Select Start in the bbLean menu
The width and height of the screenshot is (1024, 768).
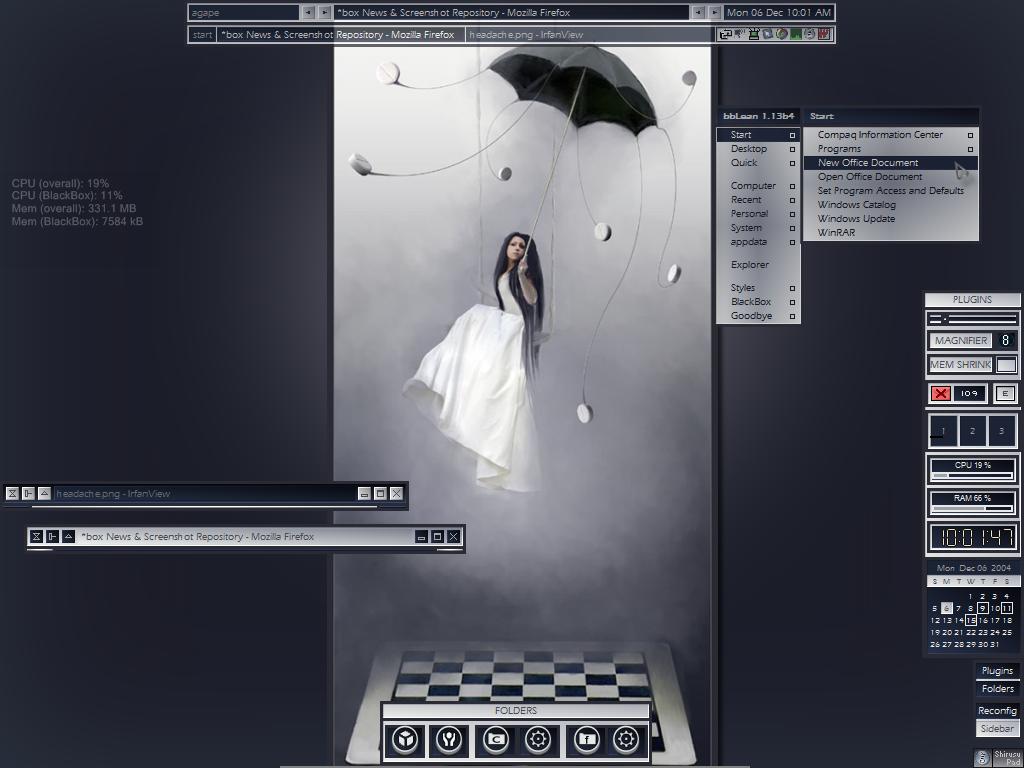click(x=758, y=135)
